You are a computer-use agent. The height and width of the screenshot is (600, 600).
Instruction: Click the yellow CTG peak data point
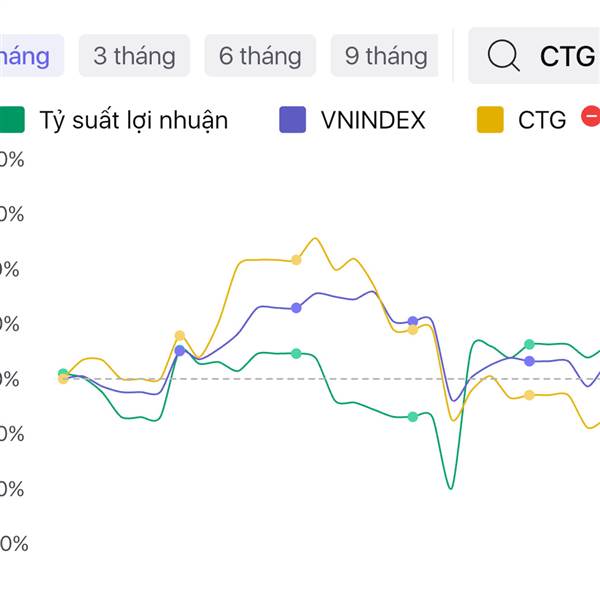point(297,260)
